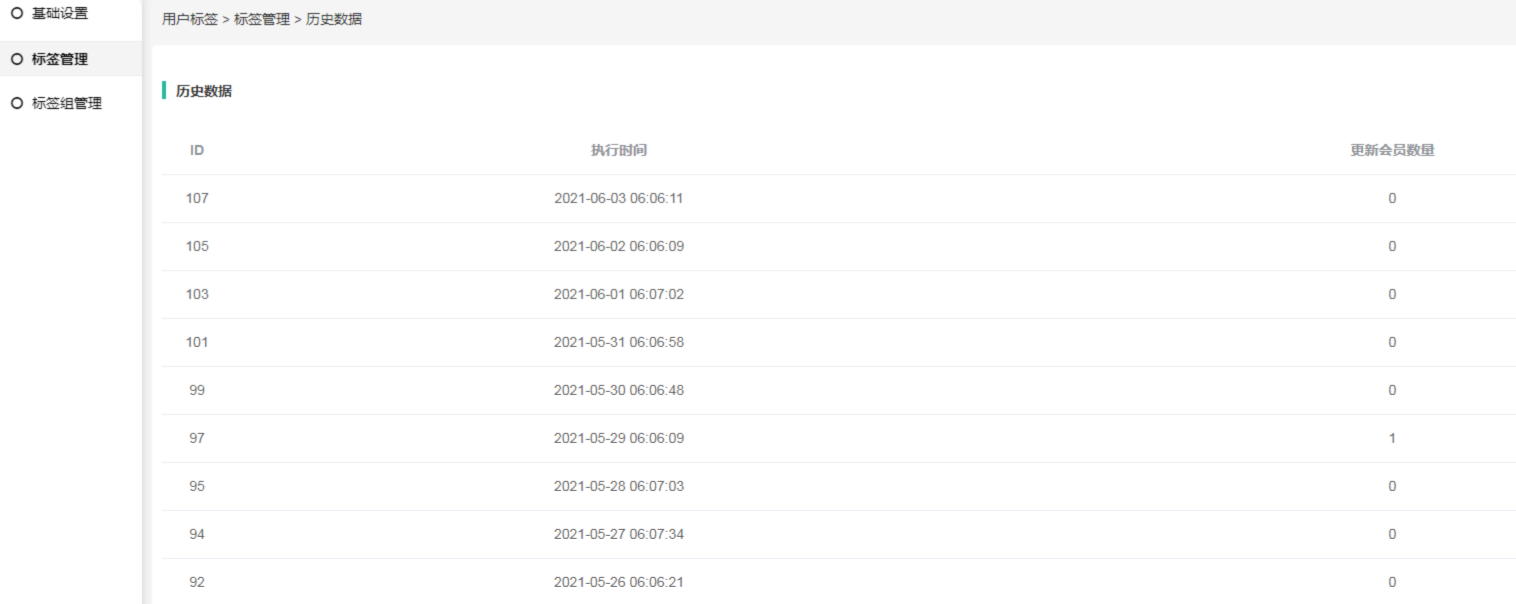Click the circle icon beside 标签组管理
Image resolution: width=1516 pixels, height=604 pixels.
[16, 103]
